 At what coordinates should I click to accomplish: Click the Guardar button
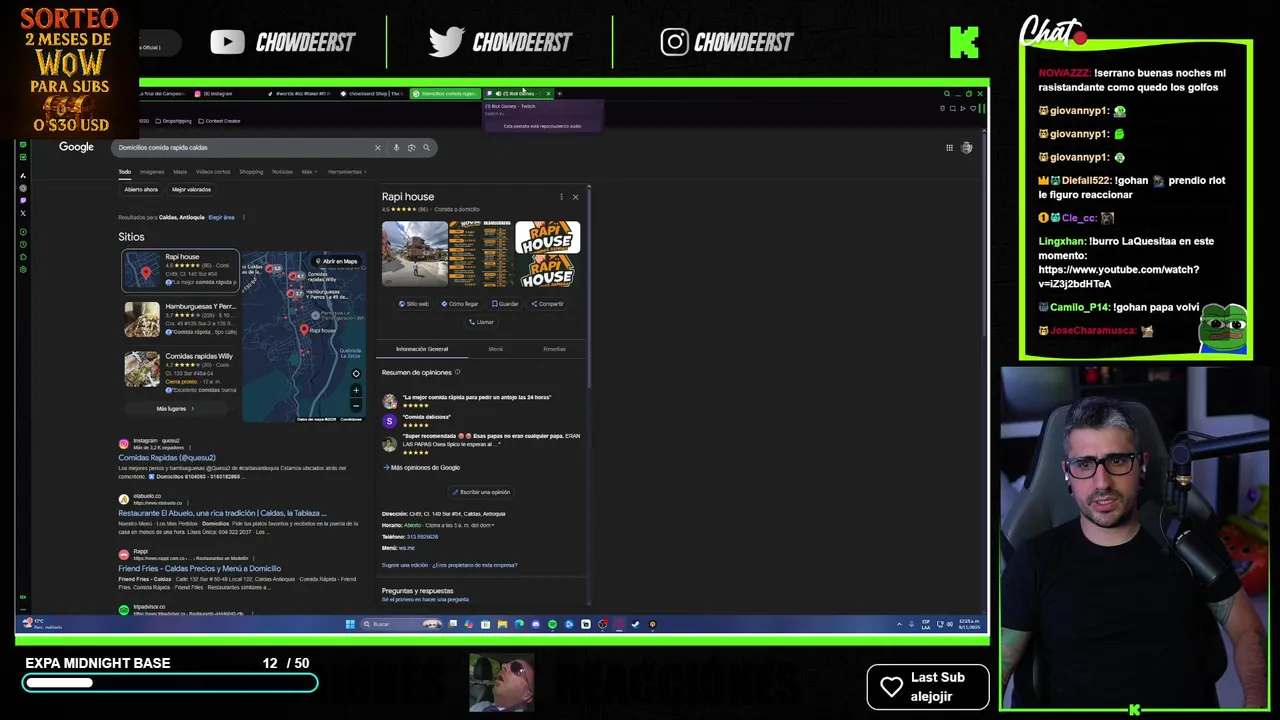coord(505,304)
